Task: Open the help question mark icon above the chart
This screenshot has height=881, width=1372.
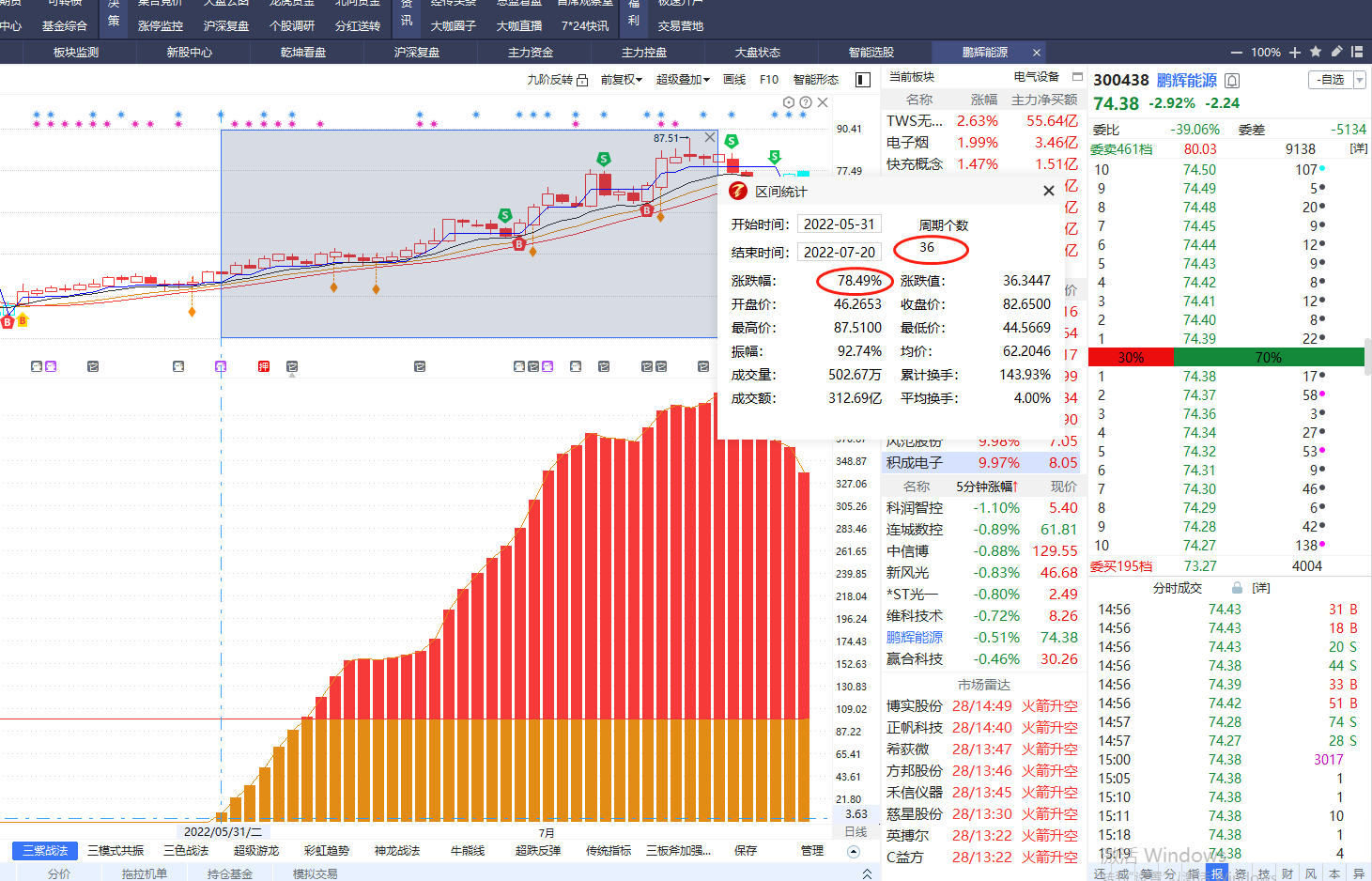Action: (806, 102)
